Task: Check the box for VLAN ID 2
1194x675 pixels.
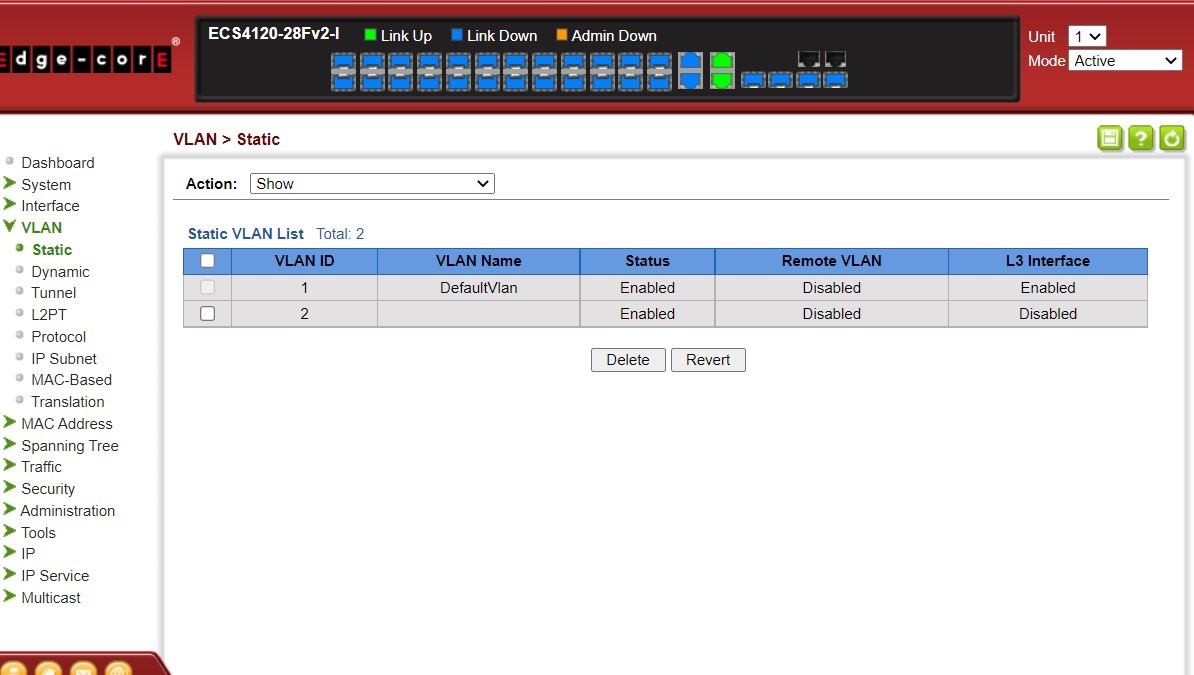Action: [207, 313]
